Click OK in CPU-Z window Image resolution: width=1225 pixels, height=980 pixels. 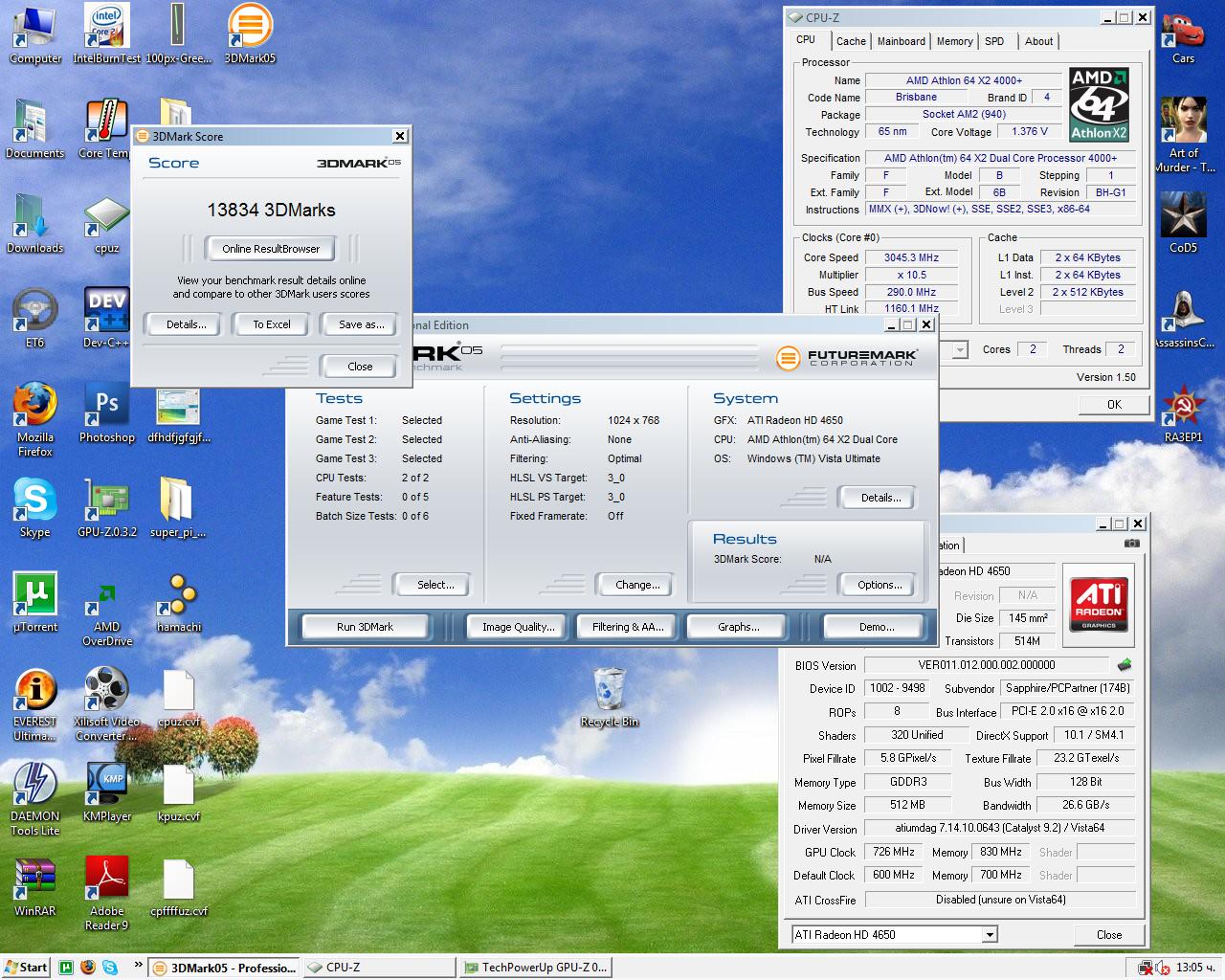pyautogui.click(x=1114, y=405)
